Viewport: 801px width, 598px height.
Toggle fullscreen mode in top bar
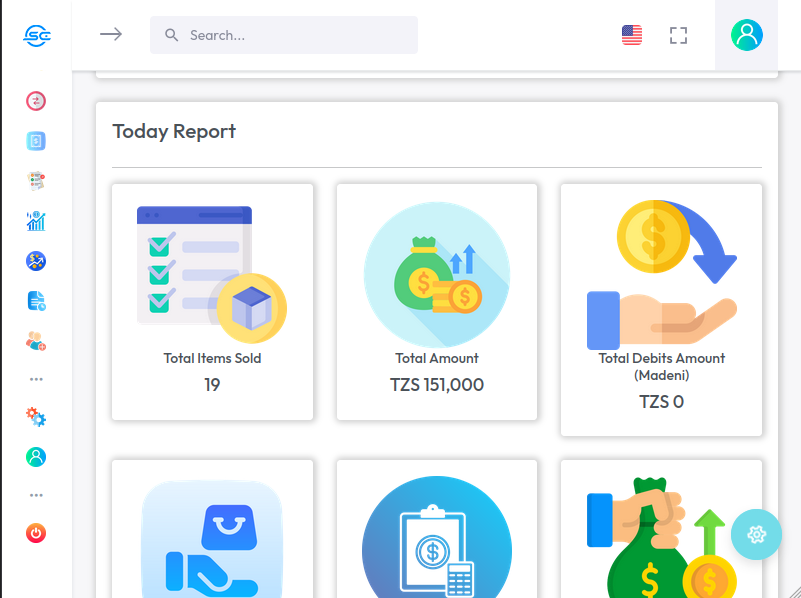point(678,35)
